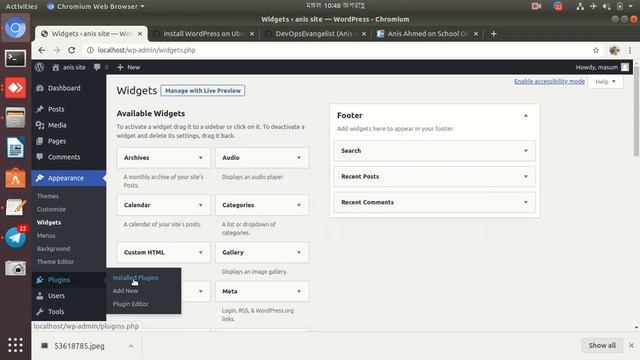Switch to DevOpsEvangelist tab

315,34
